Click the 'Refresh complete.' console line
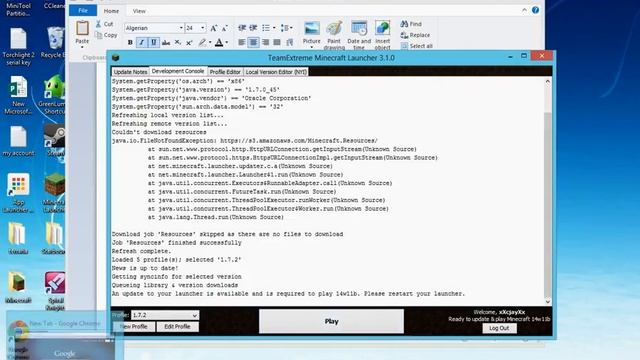640x360 pixels. [x=141, y=251]
